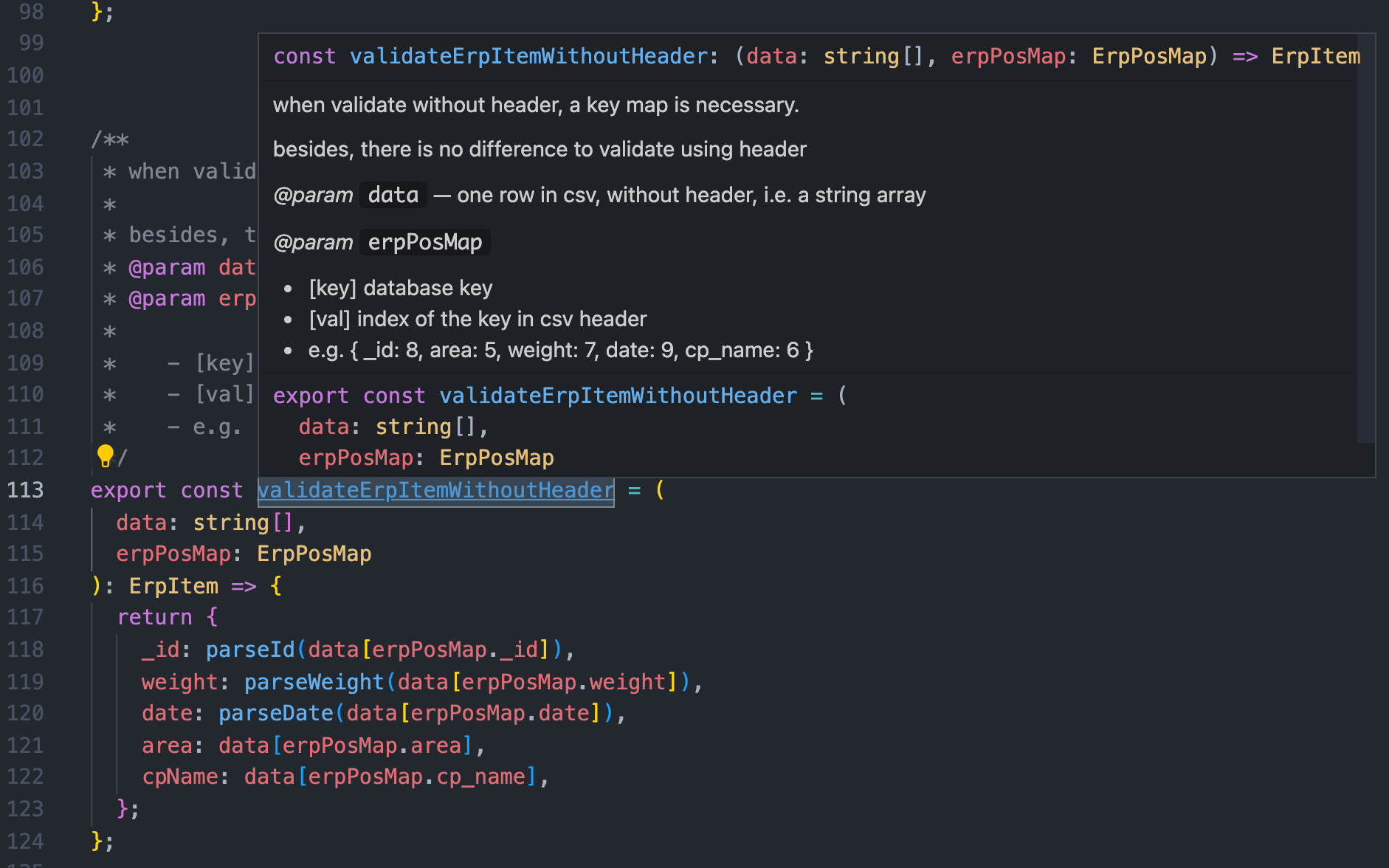The height and width of the screenshot is (868, 1389).
Task: Click 'export' keyword on line 113
Action: (128, 490)
